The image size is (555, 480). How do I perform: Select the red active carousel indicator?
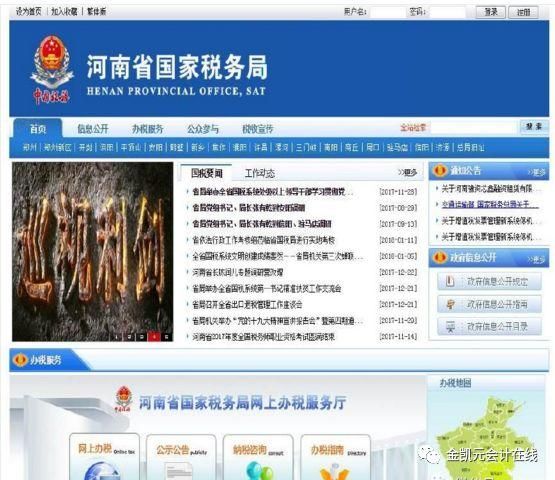[154, 337]
